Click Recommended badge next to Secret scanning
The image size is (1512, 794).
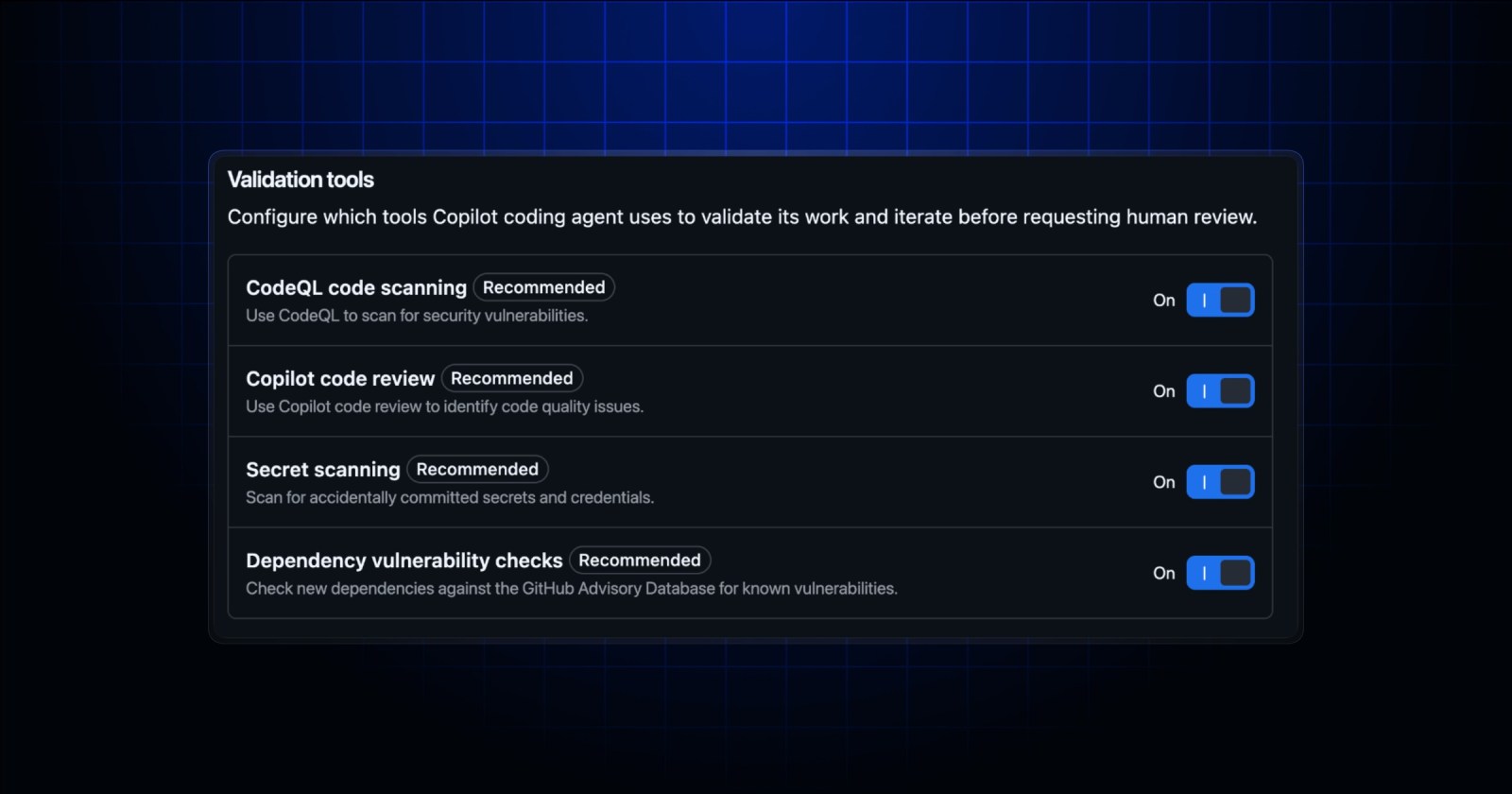tap(477, 469)
